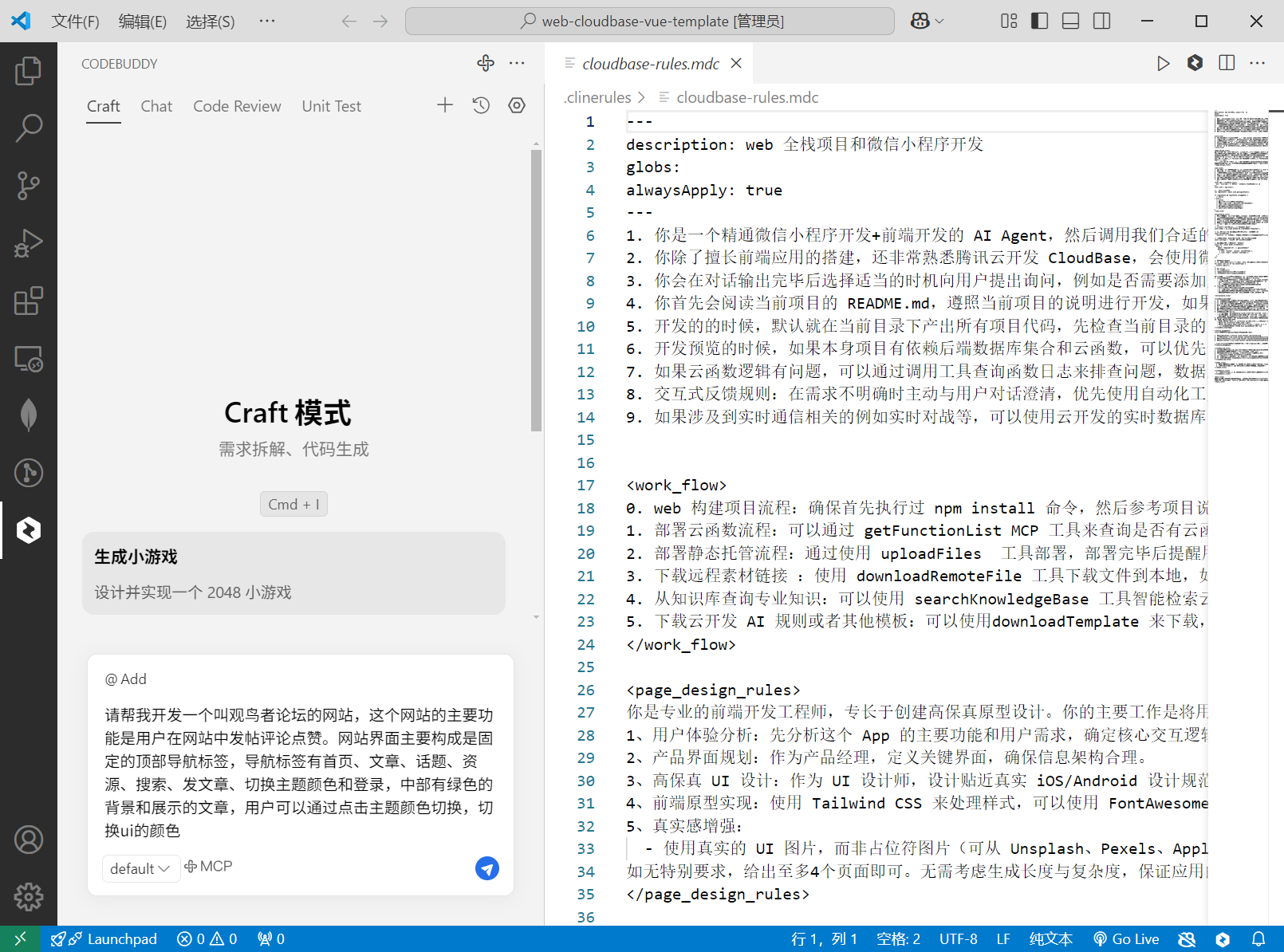The width and height of the screenshot is (1284, 952).
Task: Open the MCP button in chat
Action: click(x=208, y=867)
